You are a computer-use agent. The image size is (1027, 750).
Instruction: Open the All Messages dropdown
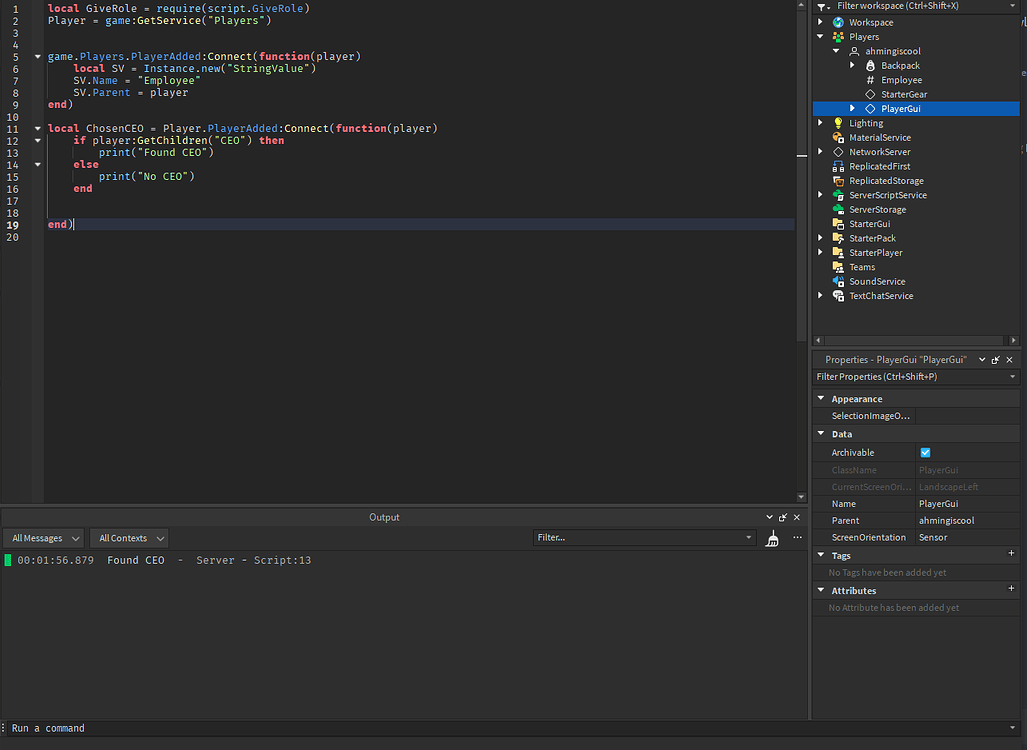(44, 538)
